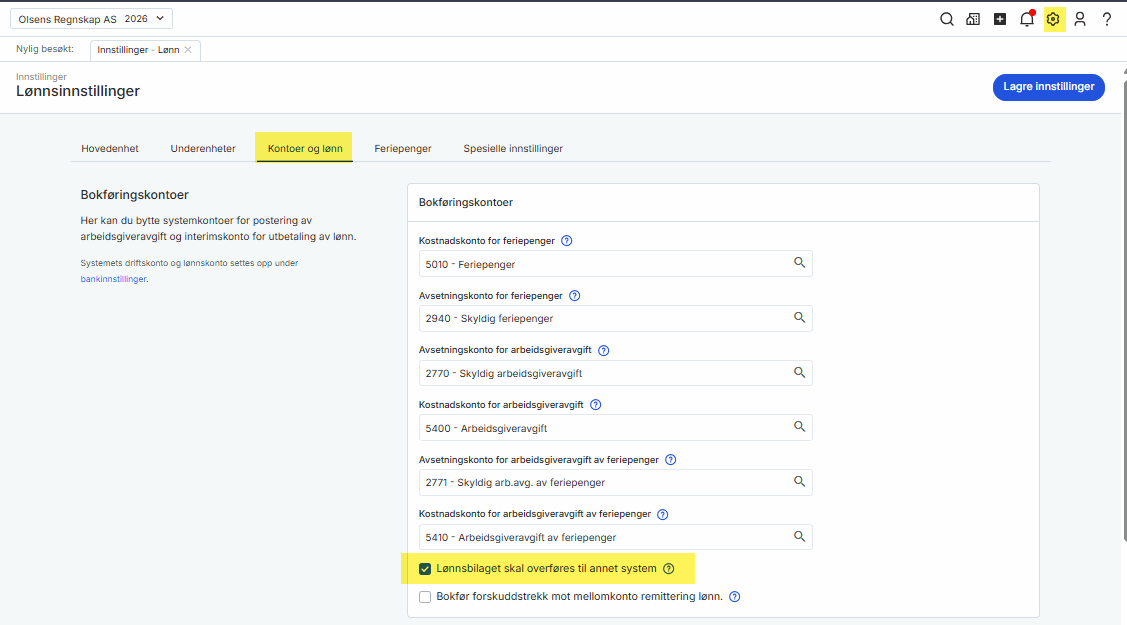Show help for Kostnadskonto for feriepenger
Screen dimensions: 1127x625
point(567,241)
